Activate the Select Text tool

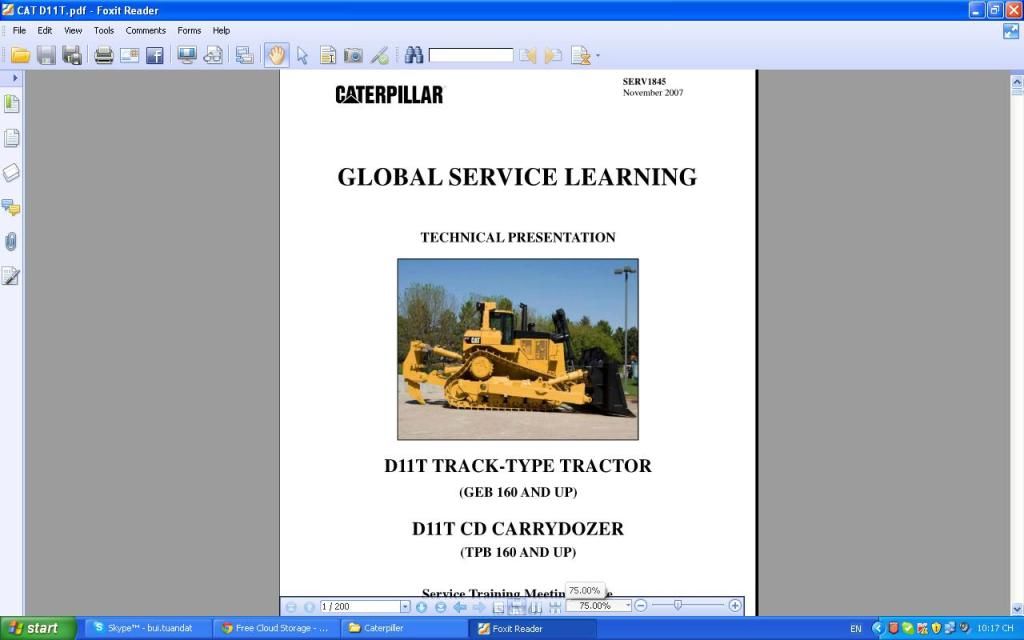pos(328,56)
